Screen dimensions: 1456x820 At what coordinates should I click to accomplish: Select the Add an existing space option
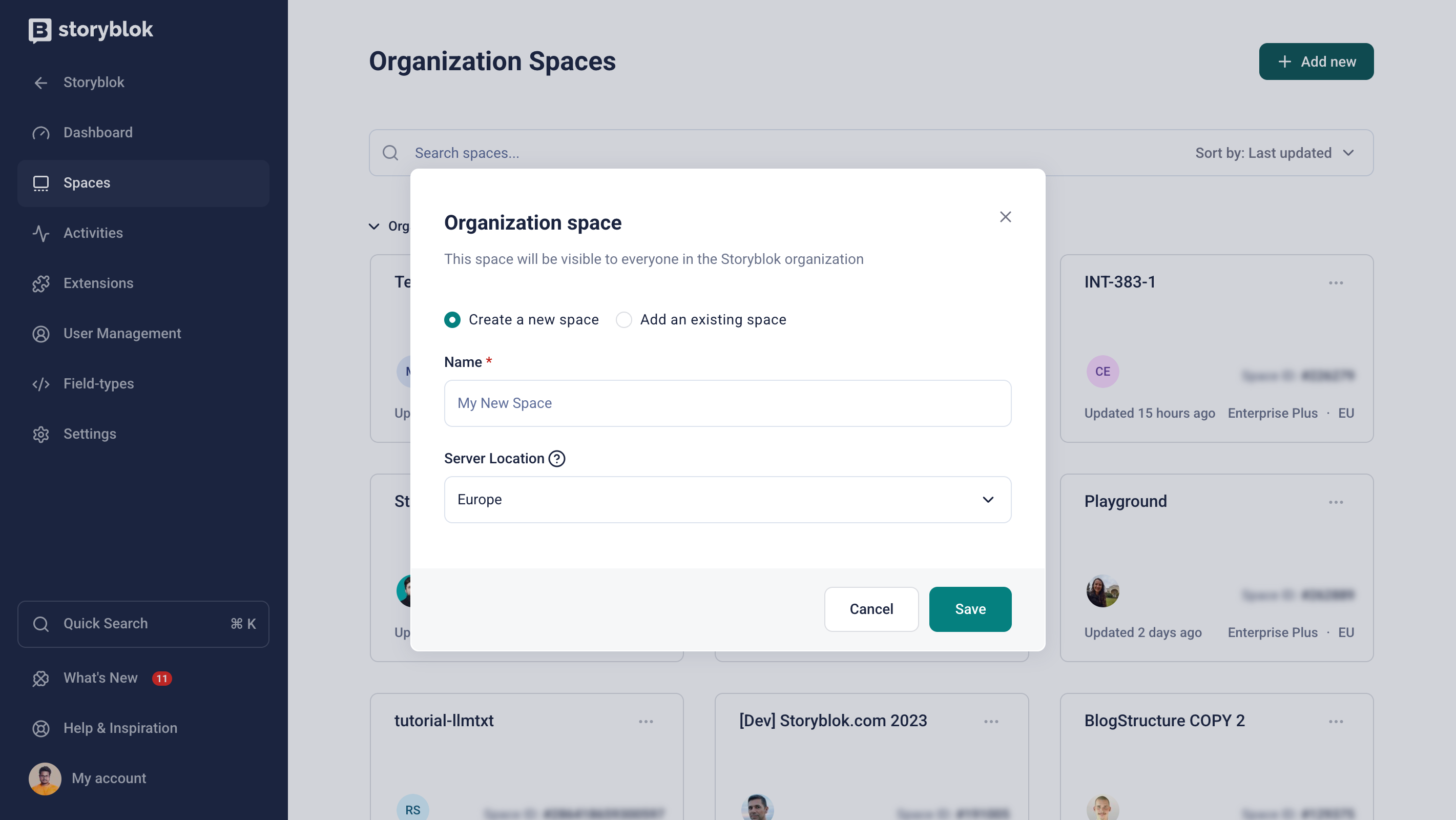coord(623,319)
